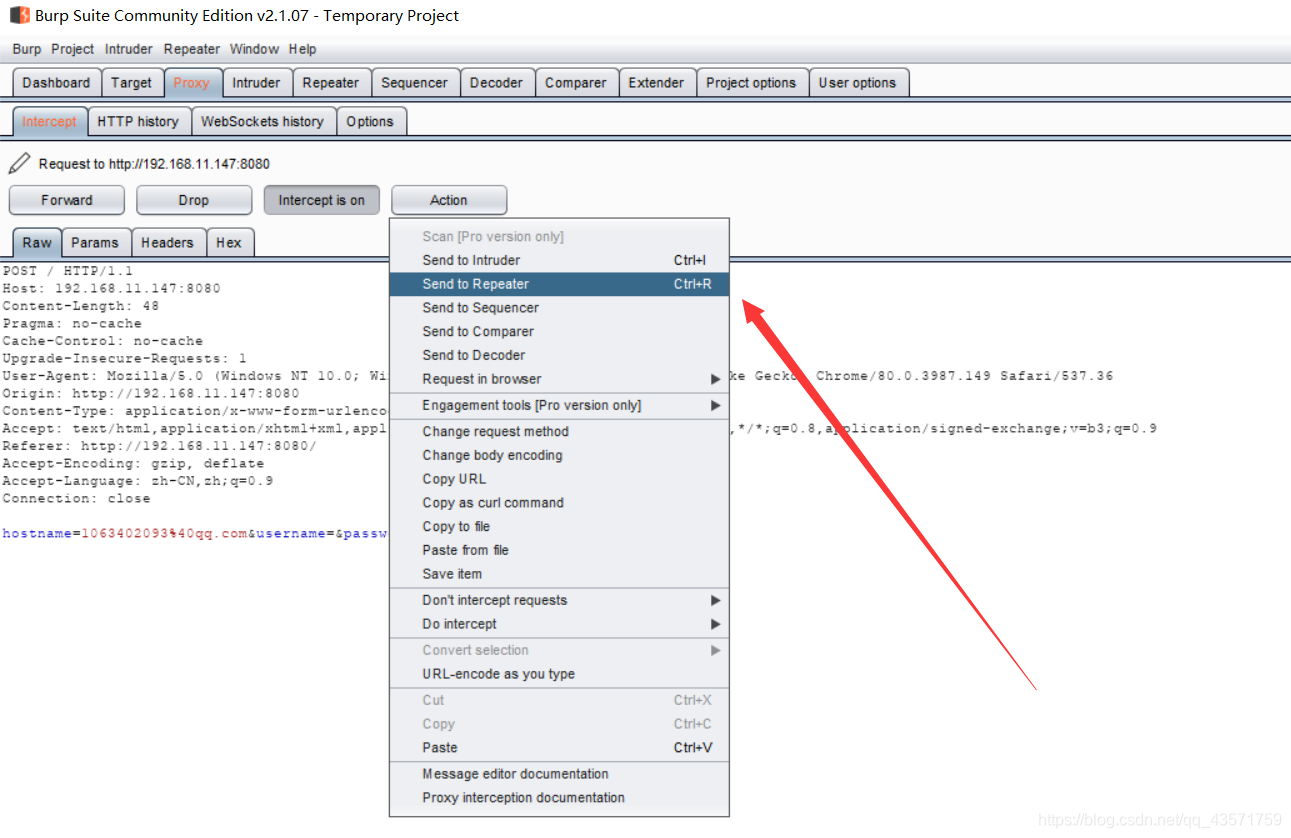
Task: Switch to the Dashboard tab
Action: pyautogui.click(x=56, y=83)
